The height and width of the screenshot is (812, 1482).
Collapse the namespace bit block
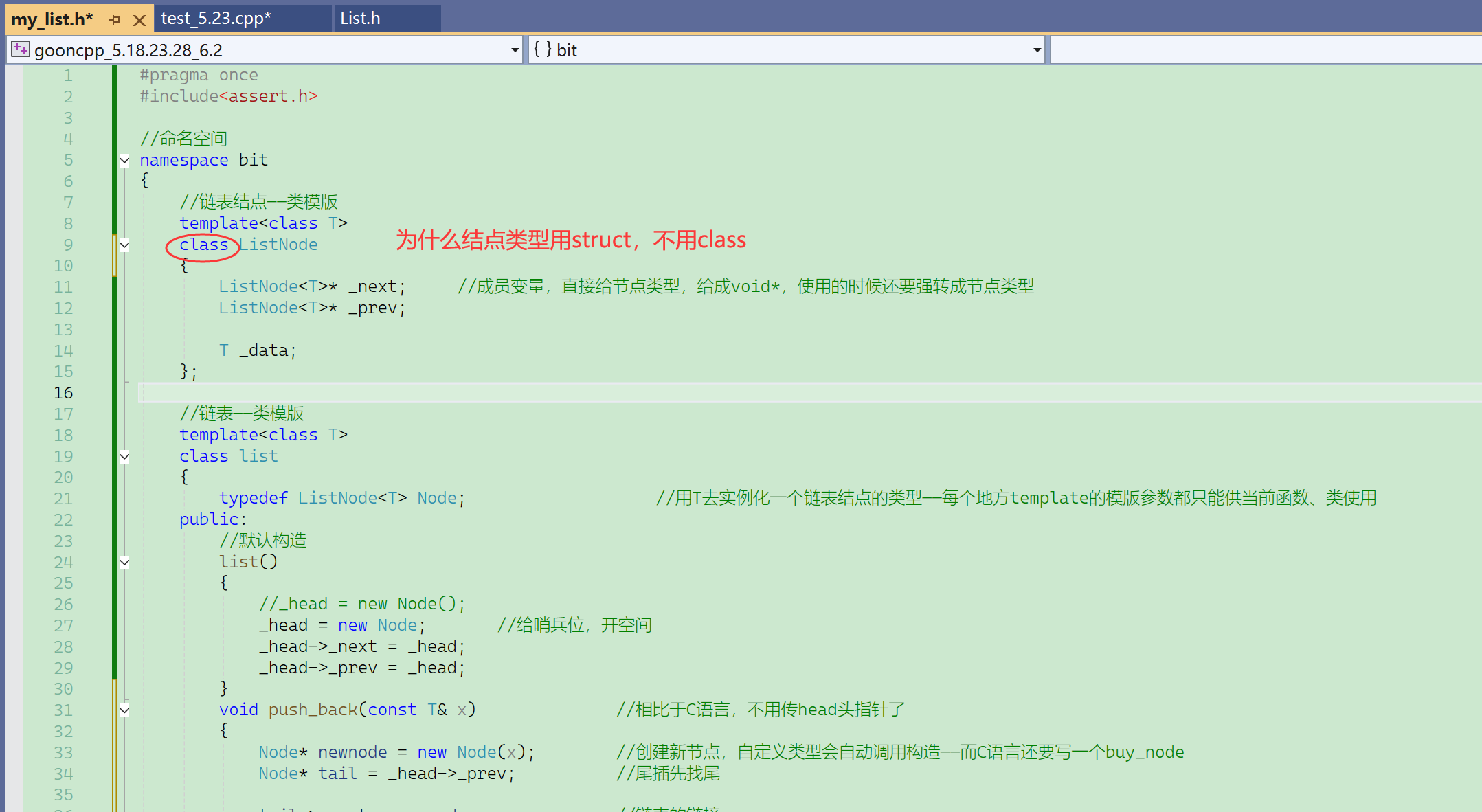tap(124, 161)
